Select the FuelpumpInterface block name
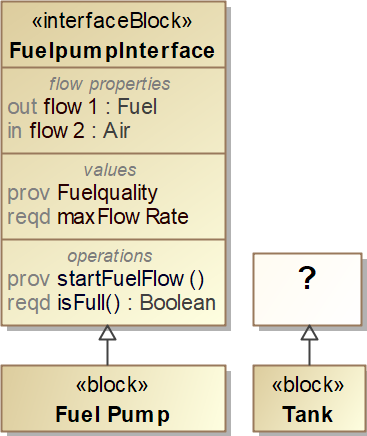Screen dimensions: 367x436 point(112,51)
